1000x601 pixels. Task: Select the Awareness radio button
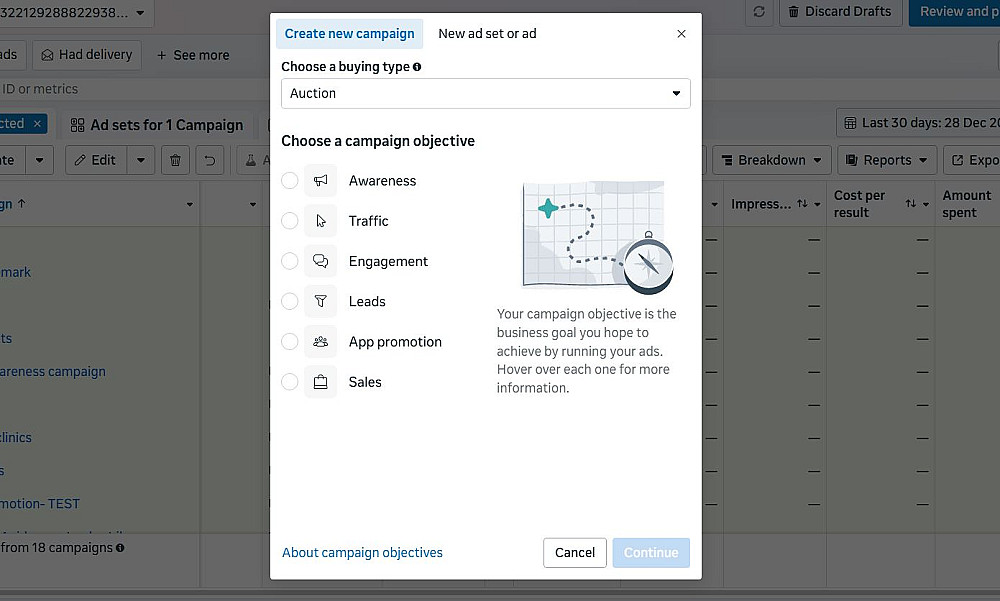290,181
